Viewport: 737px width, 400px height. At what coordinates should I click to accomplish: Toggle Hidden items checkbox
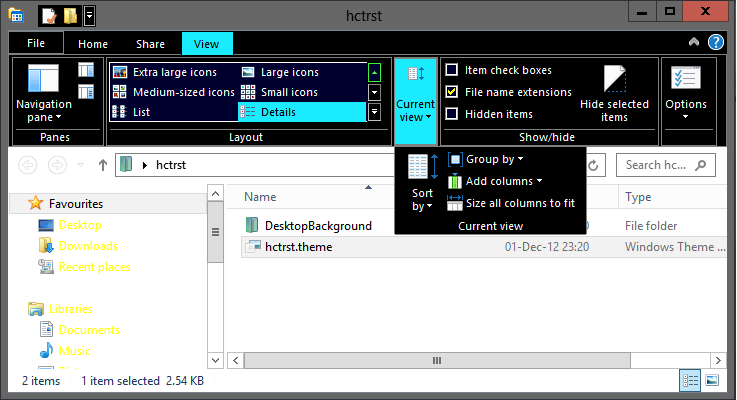pos(453,114)
